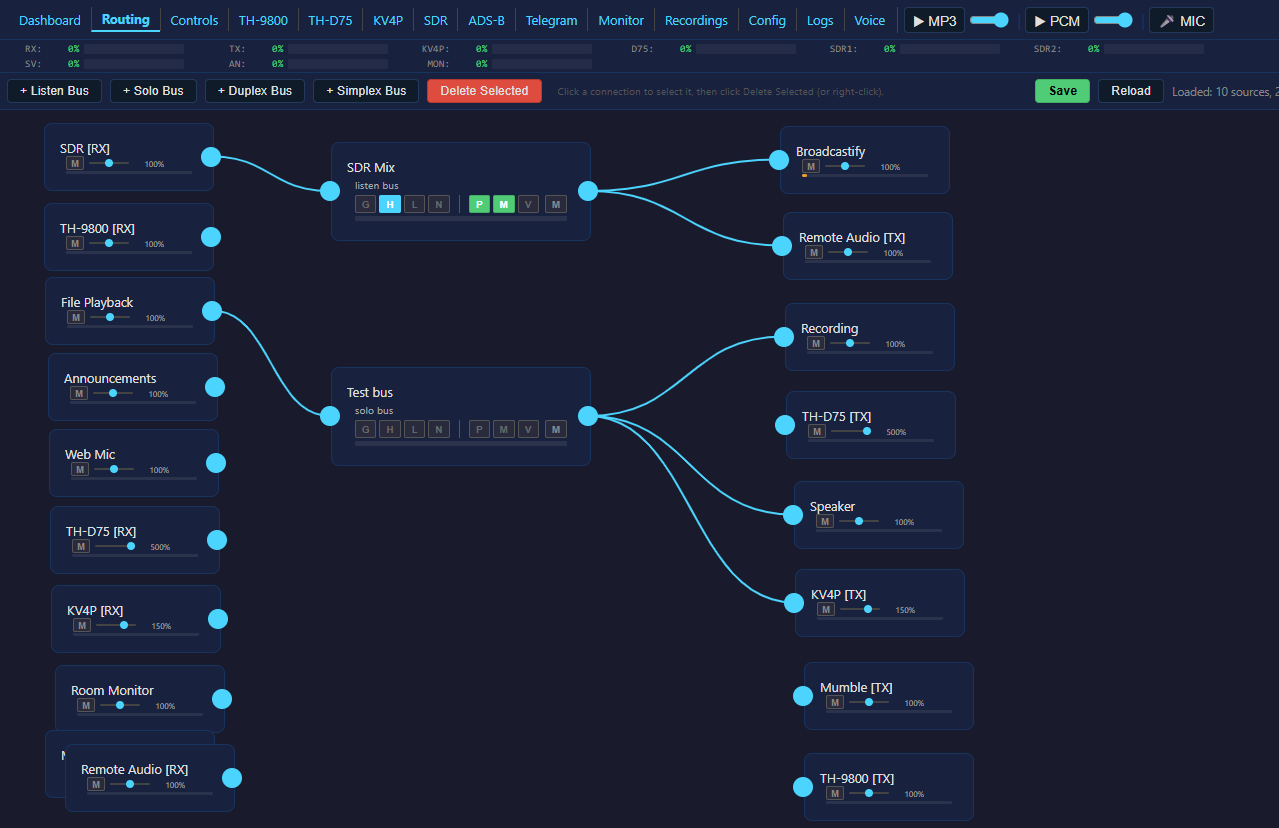Add a new Listen Bus
Viewport: 1279px width, 828px height.
coord(54,91)
